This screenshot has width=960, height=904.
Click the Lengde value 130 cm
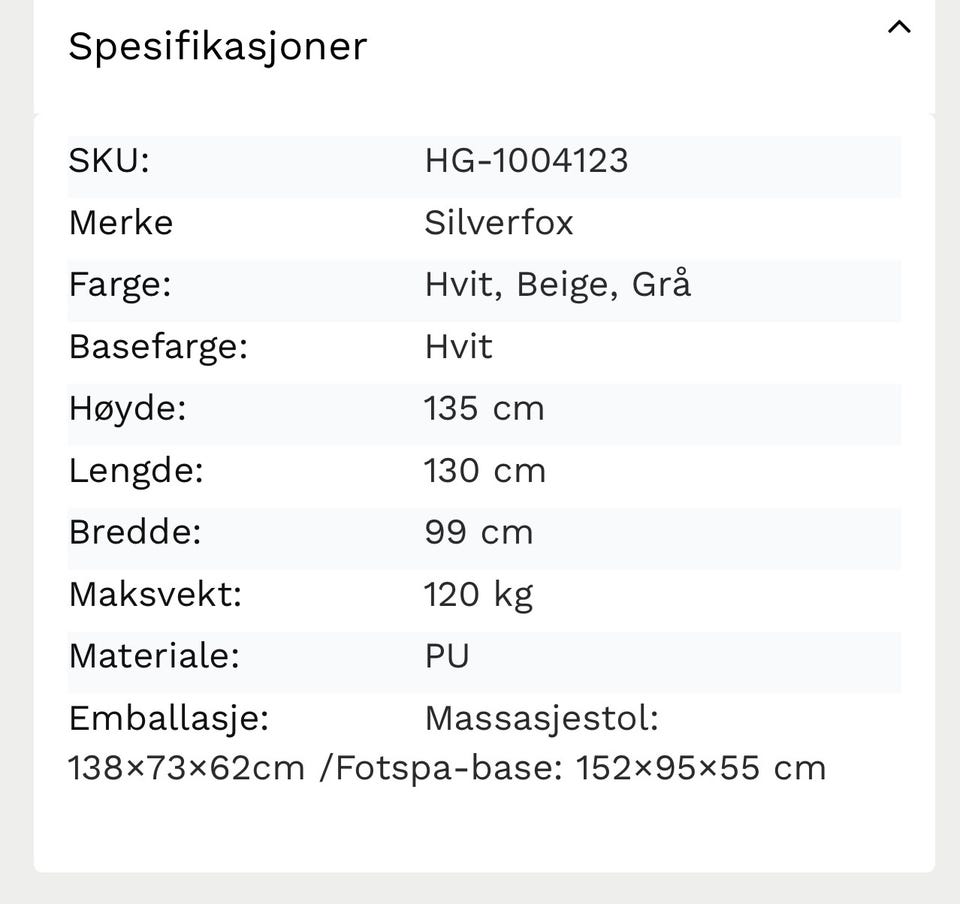(484, 471)
